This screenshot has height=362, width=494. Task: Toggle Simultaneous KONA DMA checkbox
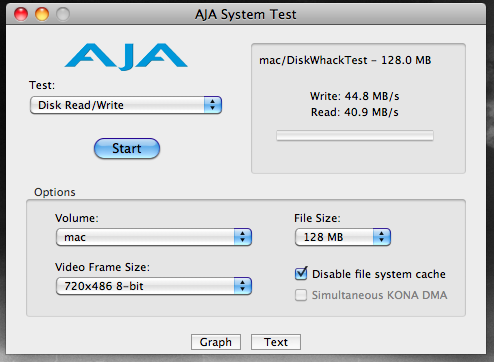pyautogui.click(x=301, y=295)
